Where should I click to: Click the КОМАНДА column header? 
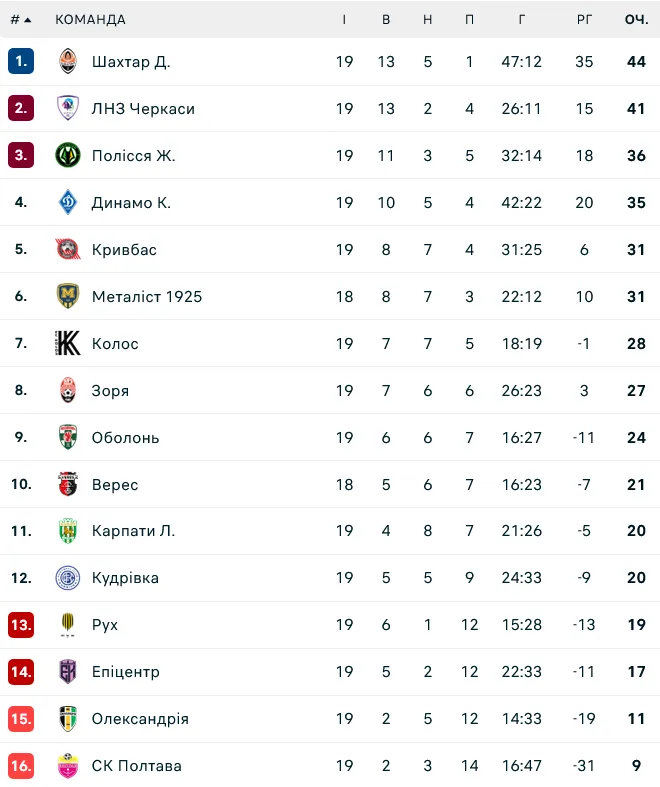[x=90, y=20]
